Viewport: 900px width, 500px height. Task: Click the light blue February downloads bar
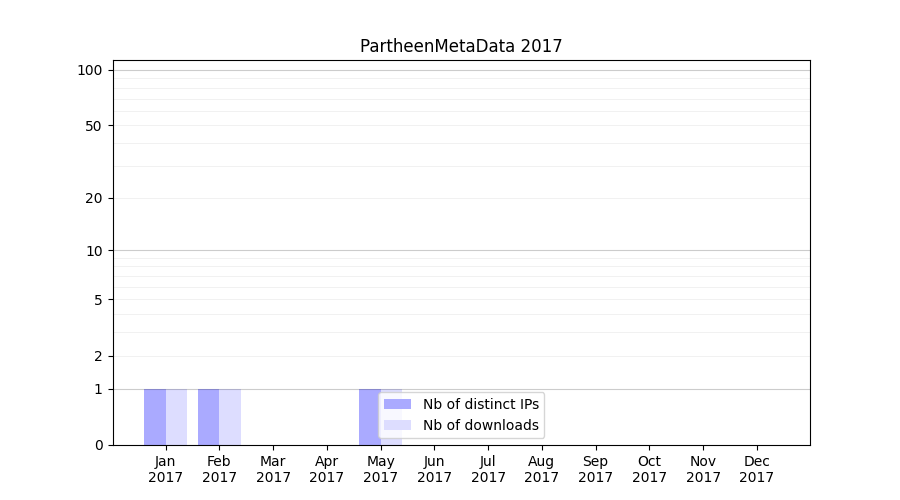pyautogui.click(x=230, y=417)
